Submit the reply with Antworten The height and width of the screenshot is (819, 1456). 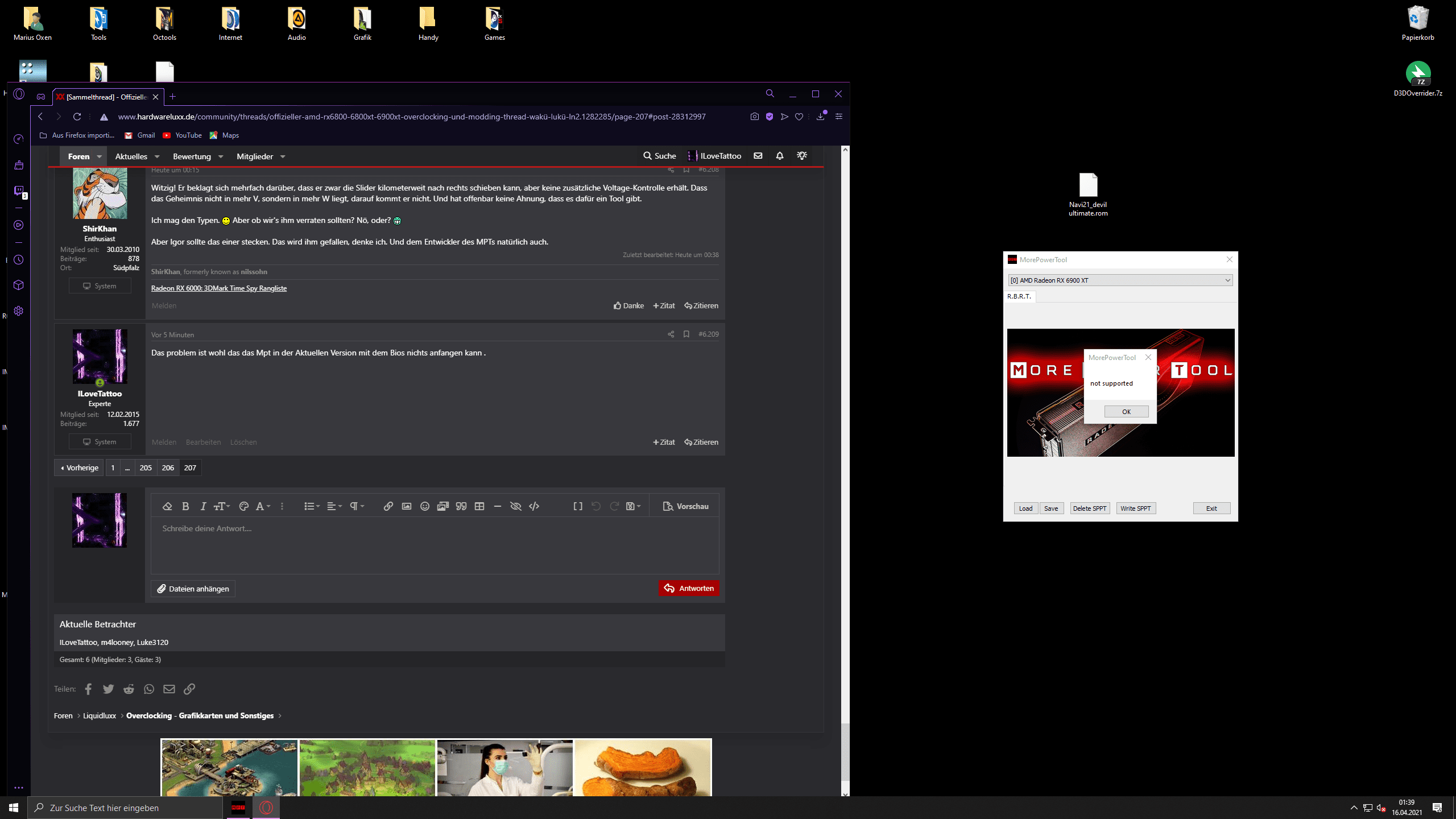click(689, 588)
